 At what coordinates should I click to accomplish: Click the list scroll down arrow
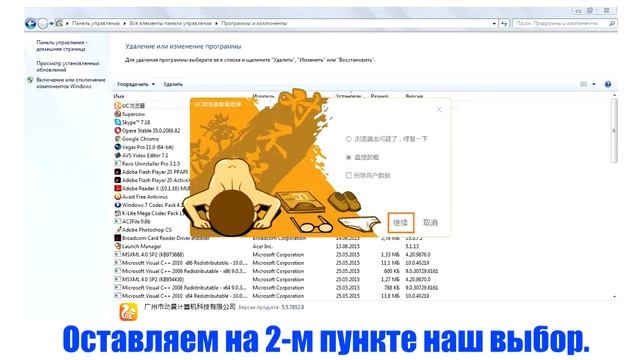point(614,297)
